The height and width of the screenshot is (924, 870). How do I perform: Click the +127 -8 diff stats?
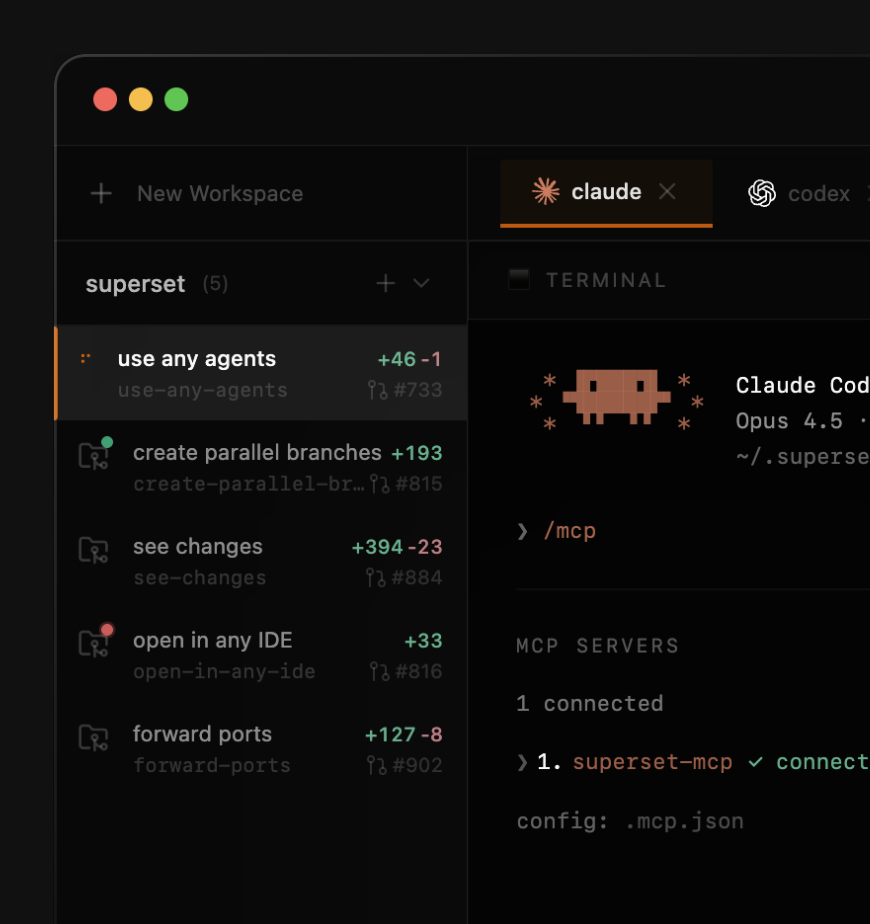click(x=403, y=734)
